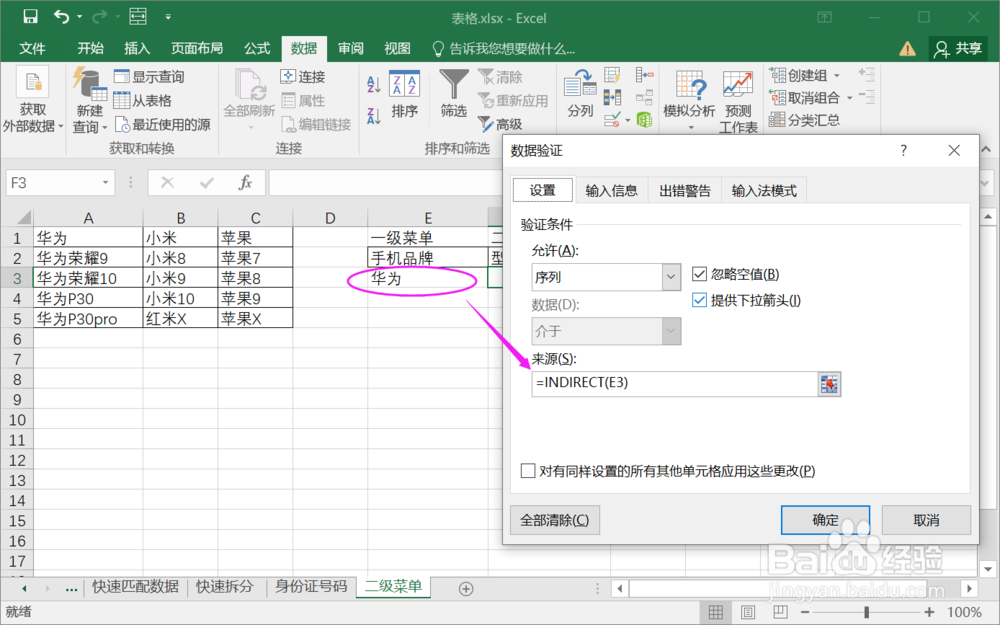The width and height of the screenshot is (1000, 625).
Task: Click the source field containing =INDIRECT(E3)
Action: 675,384
